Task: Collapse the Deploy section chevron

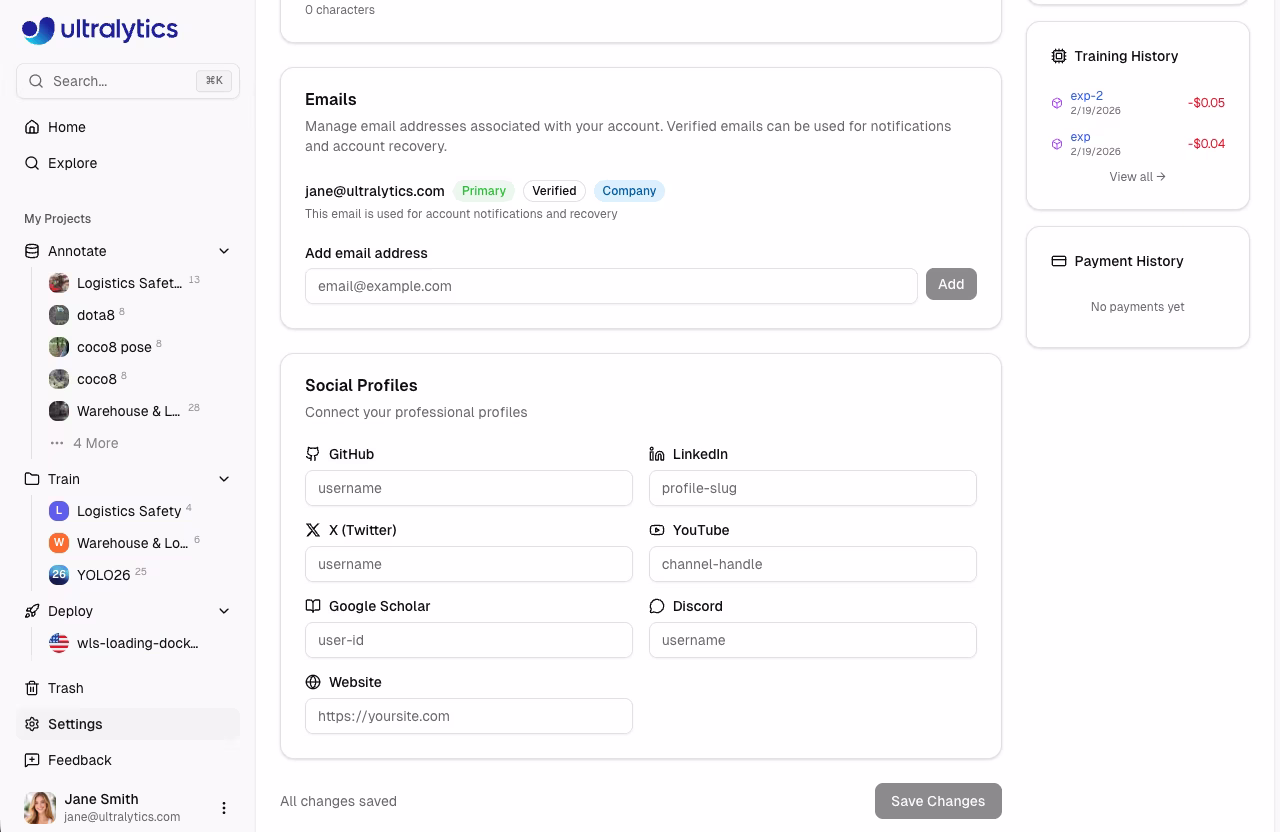Action: 224,611
